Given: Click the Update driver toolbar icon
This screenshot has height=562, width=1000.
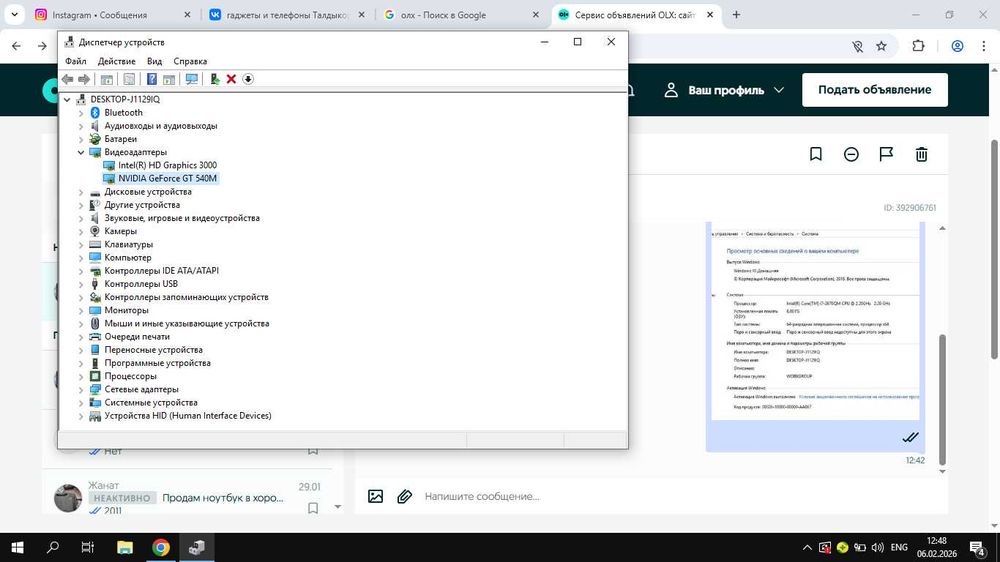Looking at the screenshot, I should tap(215, 79).
